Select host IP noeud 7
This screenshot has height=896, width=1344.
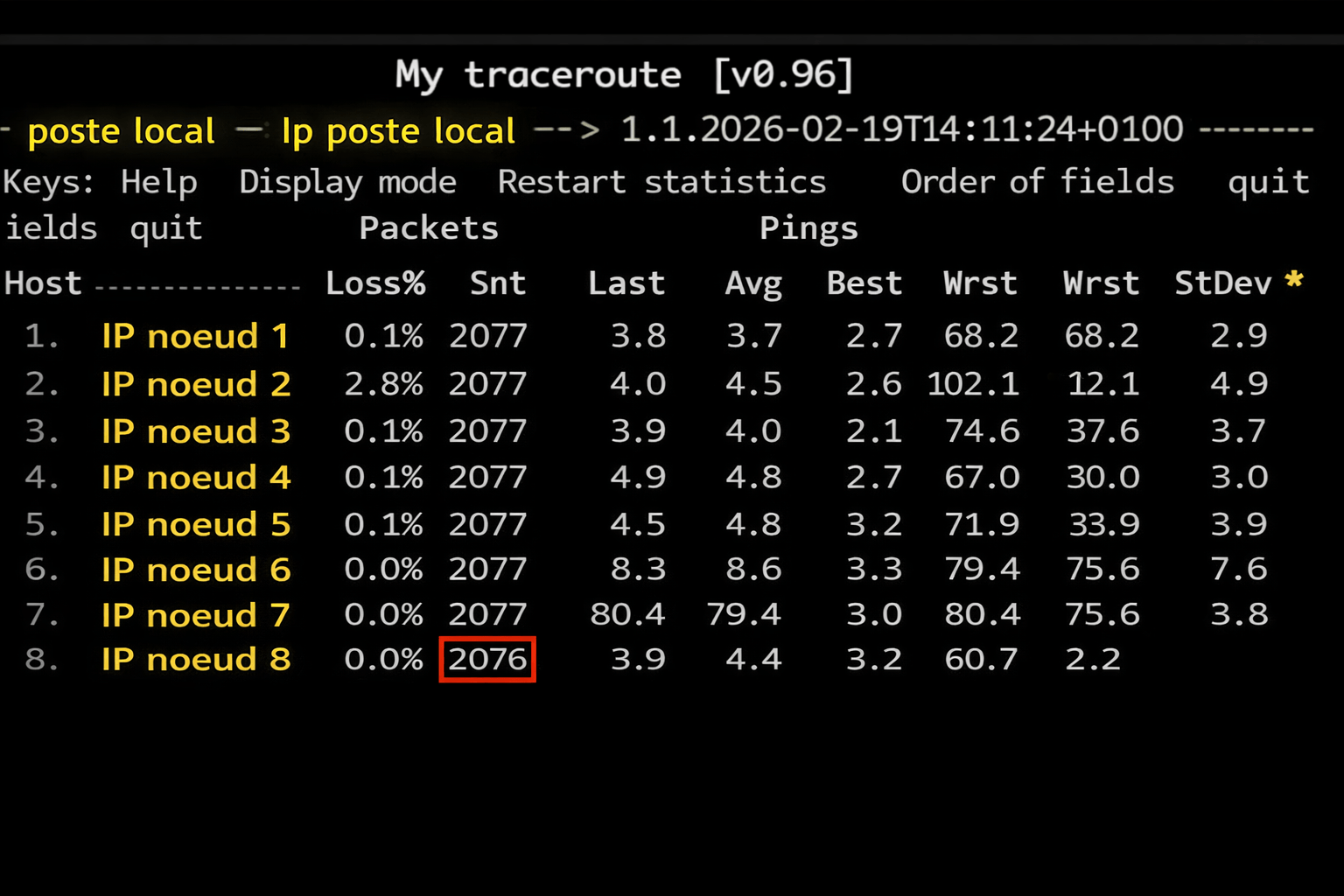pos(195,615)
